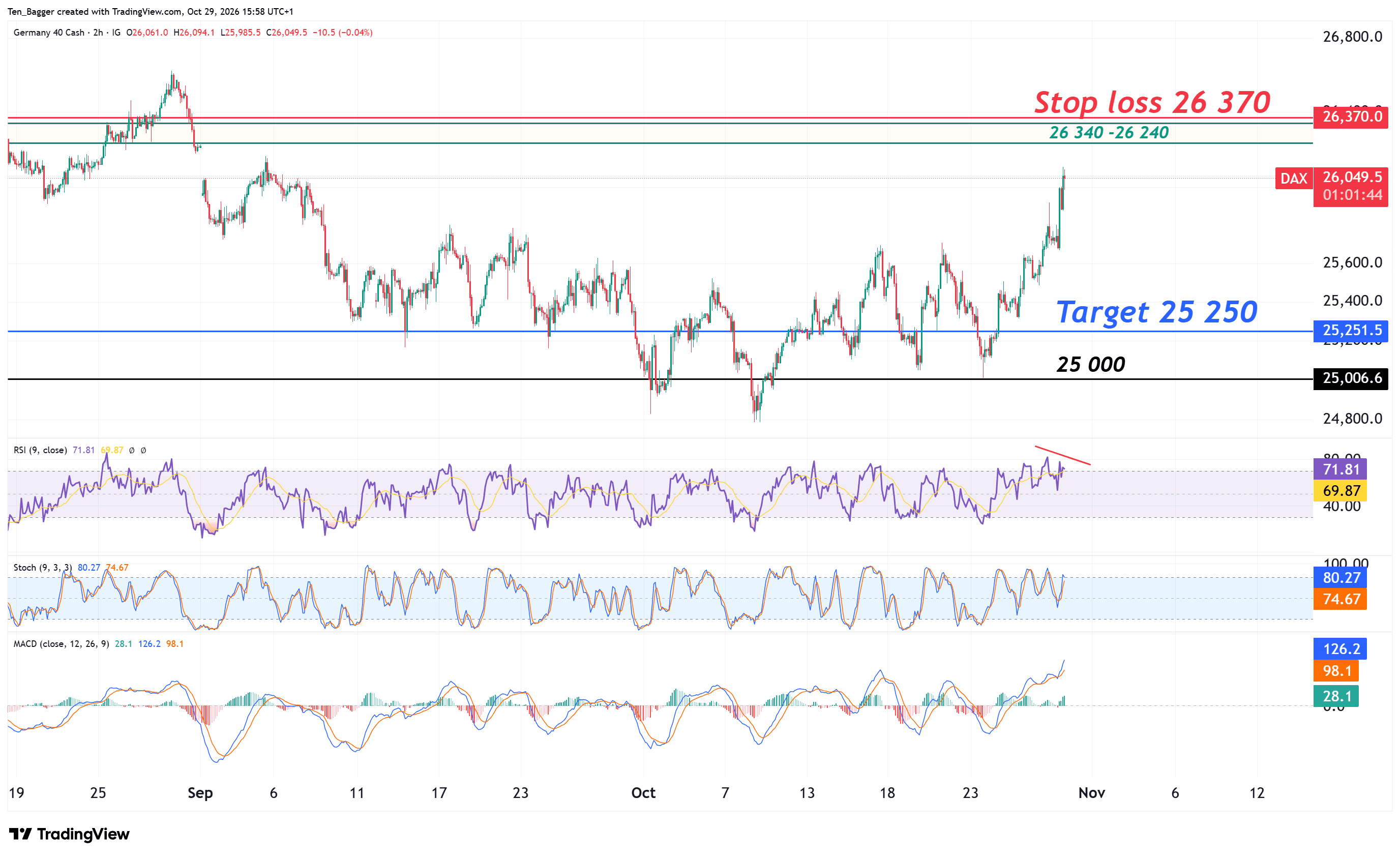Click the 24,800.0 price axis tick
This screenshot has height=857, width=1400.
pos(1352,419)
